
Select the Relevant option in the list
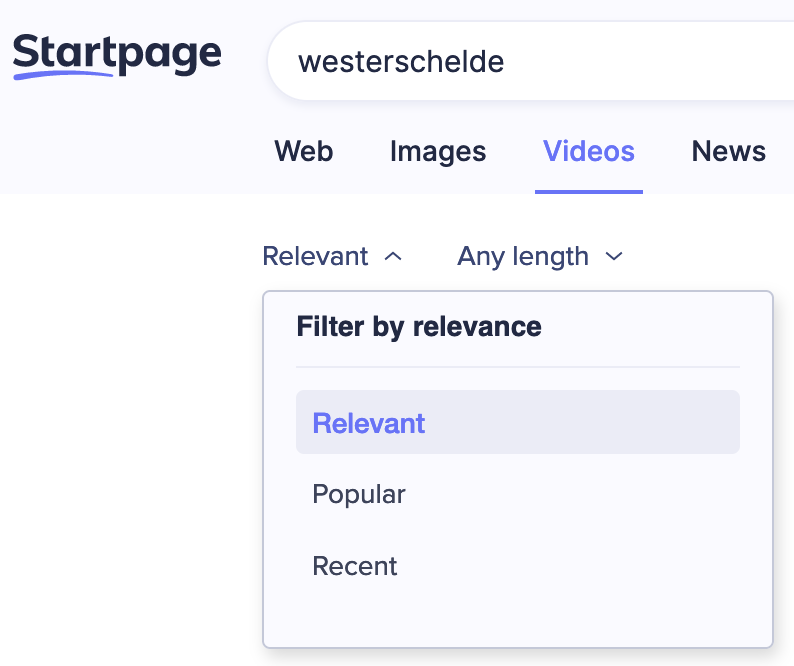point(518,422)
